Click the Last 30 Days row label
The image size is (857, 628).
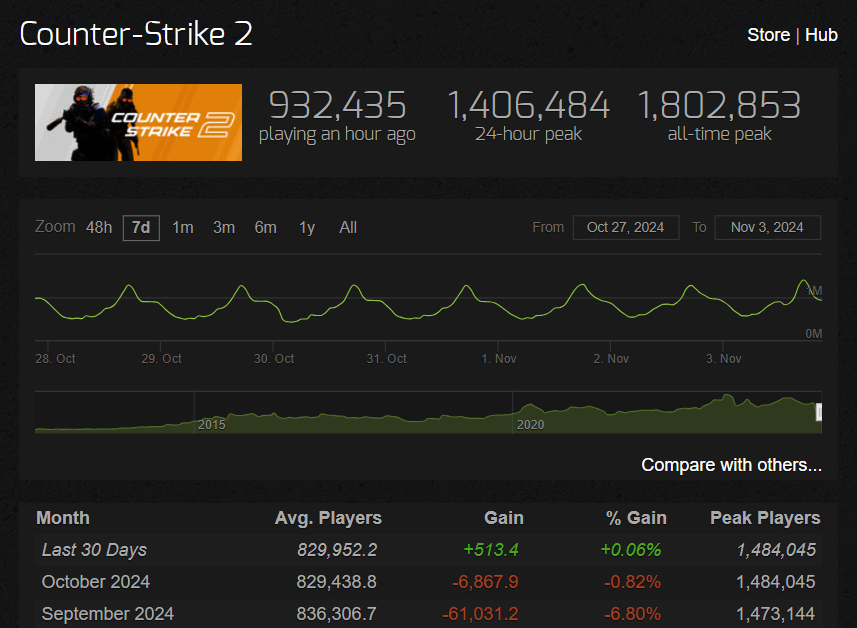coord(95,550)
